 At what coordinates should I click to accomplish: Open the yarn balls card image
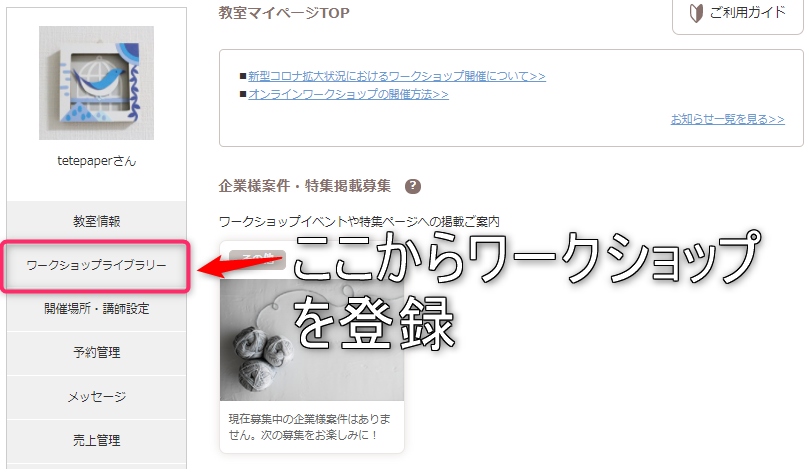click(312, 340)
